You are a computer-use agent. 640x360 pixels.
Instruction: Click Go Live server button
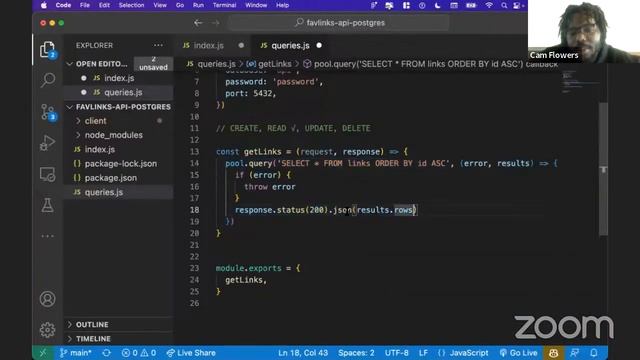click(x=518, y=353)
